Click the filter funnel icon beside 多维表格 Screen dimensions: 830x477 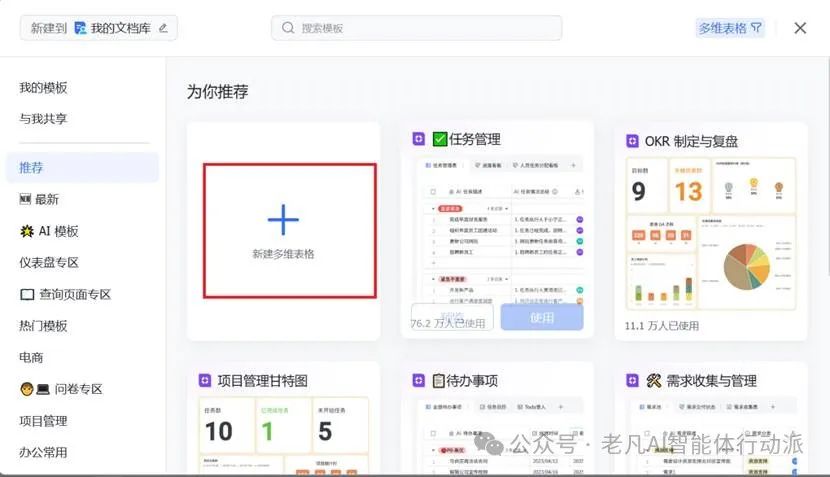(x=756, y=28)
